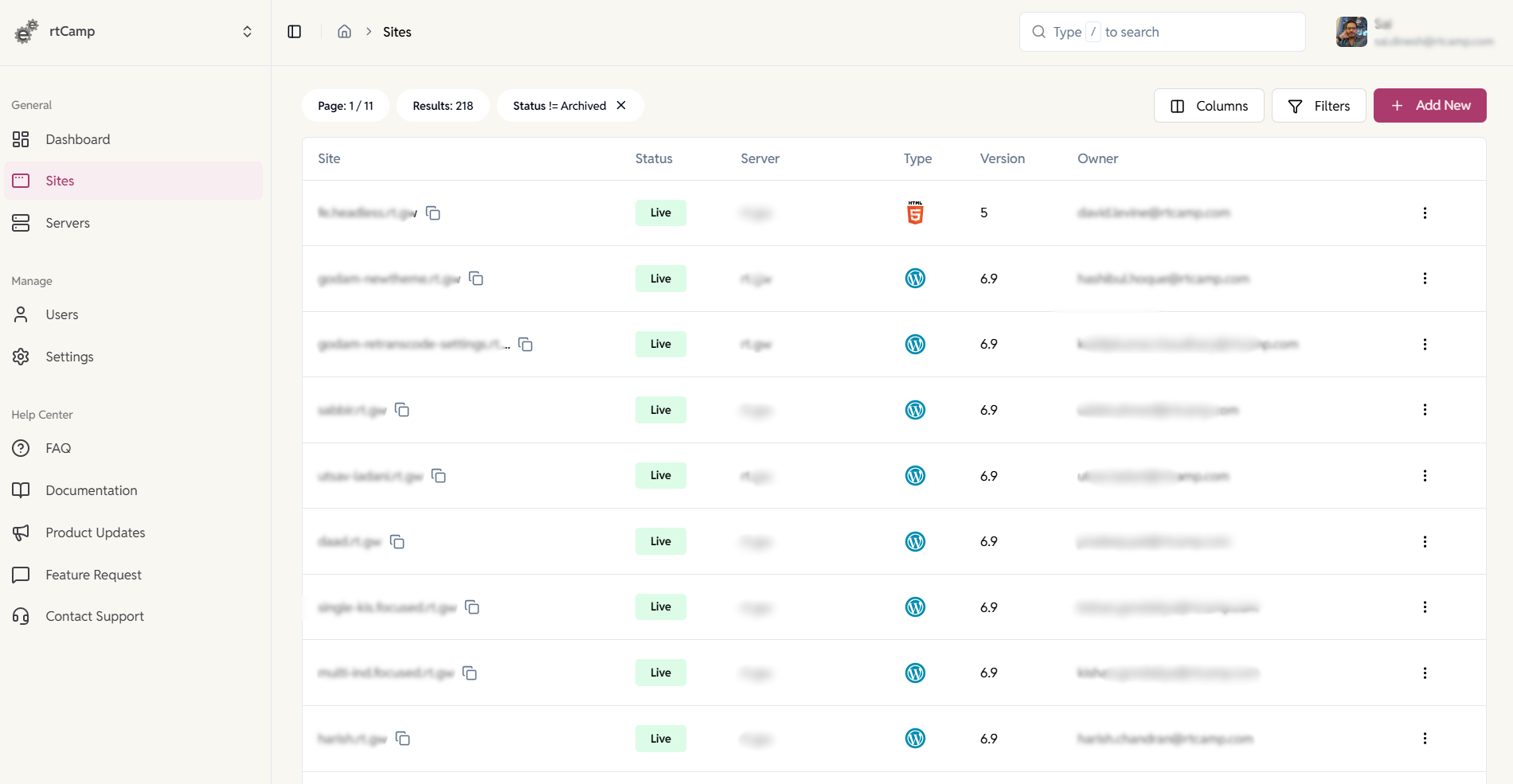Open the Filters panel
Image resolution: width=1513 pixels, height=784 pixels.
pyautogui.click(x=1318, y=106)
